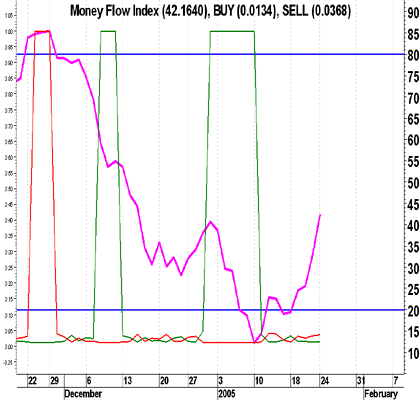
Task: Click the date marker 10 in January
Action: tap(259, 381)
